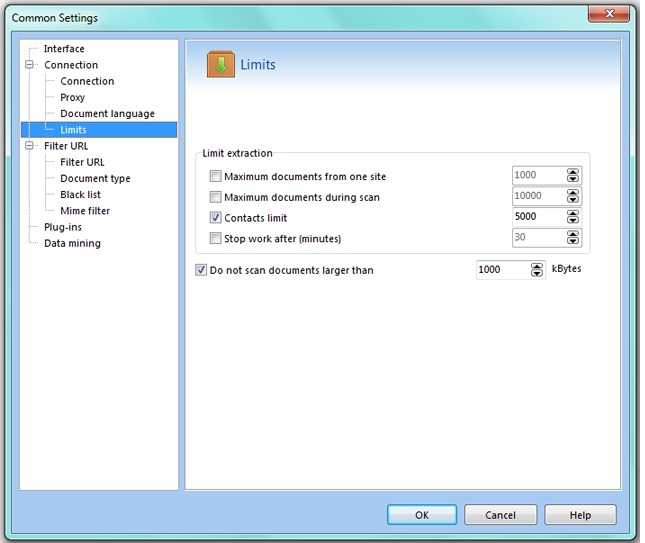Viewport: 645px width, 543px height.
Task: Decrease the Contacts limit value with down arrow
Action: click(573, 220)
